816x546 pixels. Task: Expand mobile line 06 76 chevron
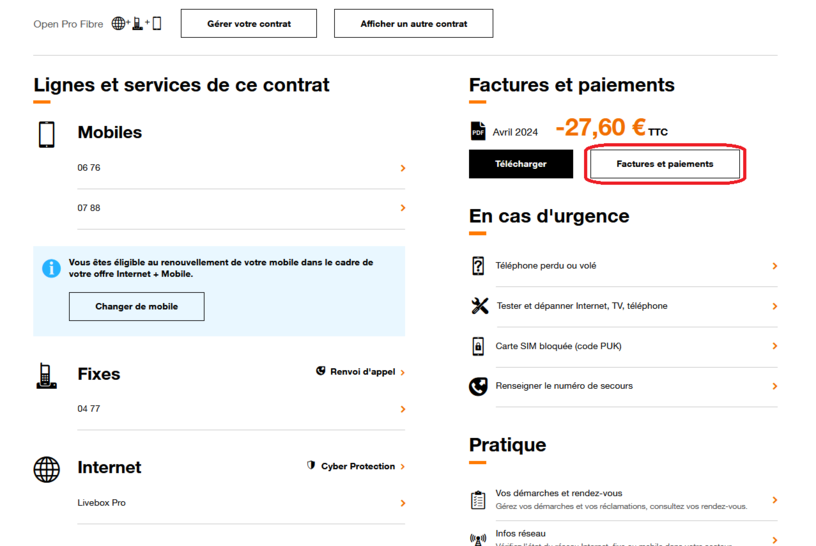coord(403,168)
